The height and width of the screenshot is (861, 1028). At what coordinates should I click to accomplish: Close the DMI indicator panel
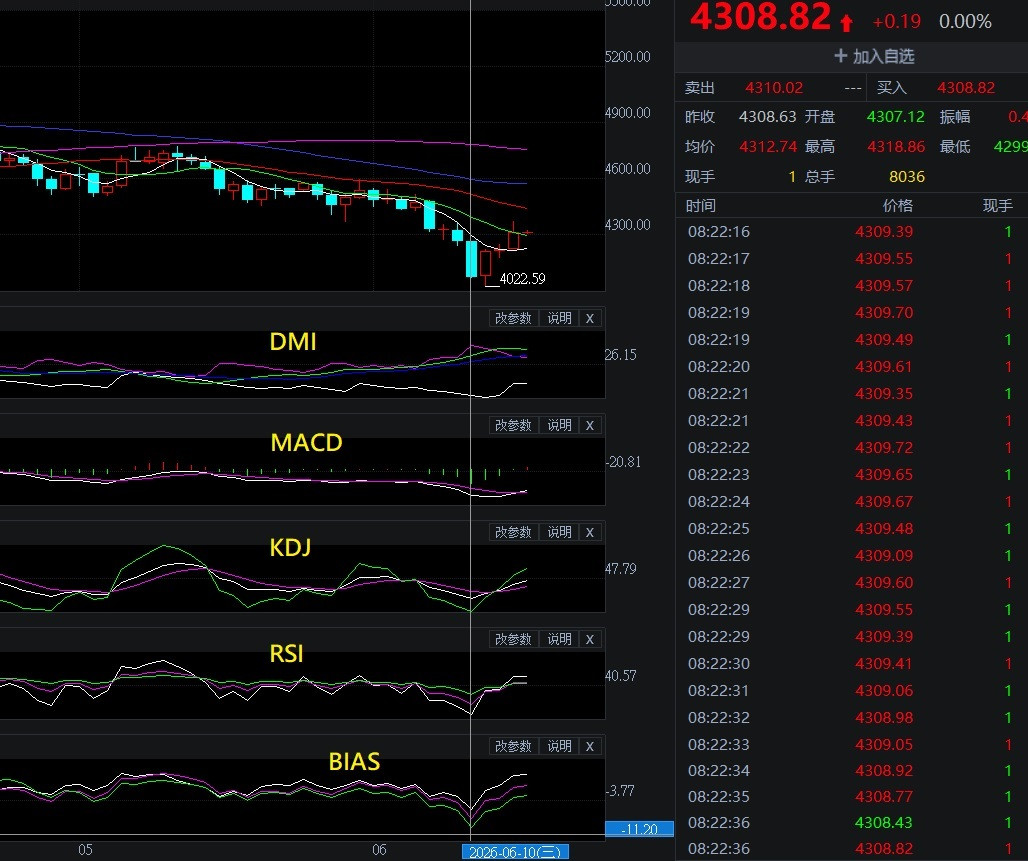coord(590,319)
